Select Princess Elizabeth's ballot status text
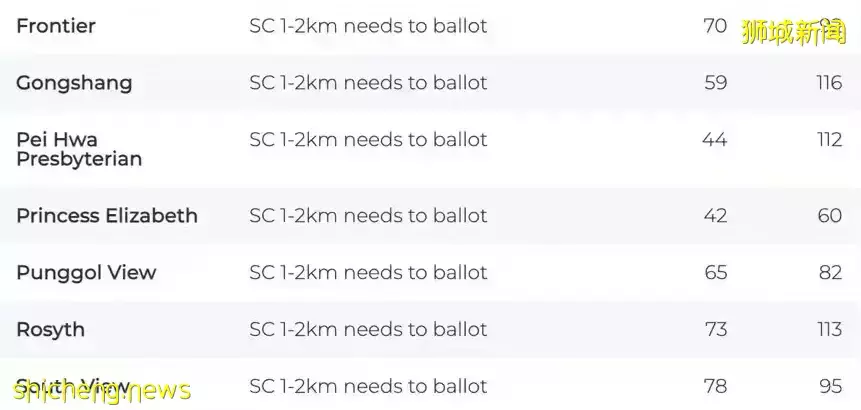The height and width of the screenshot is (410, 861). [x=368, y=216]
